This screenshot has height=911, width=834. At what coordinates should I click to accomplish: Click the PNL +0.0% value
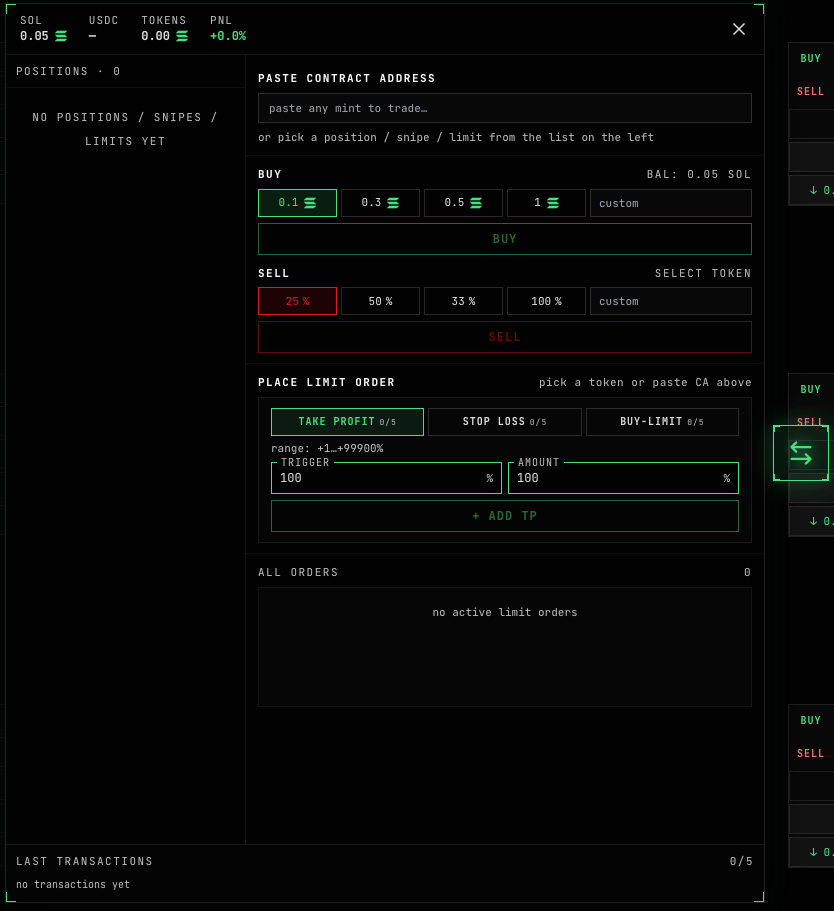(228, 36)
